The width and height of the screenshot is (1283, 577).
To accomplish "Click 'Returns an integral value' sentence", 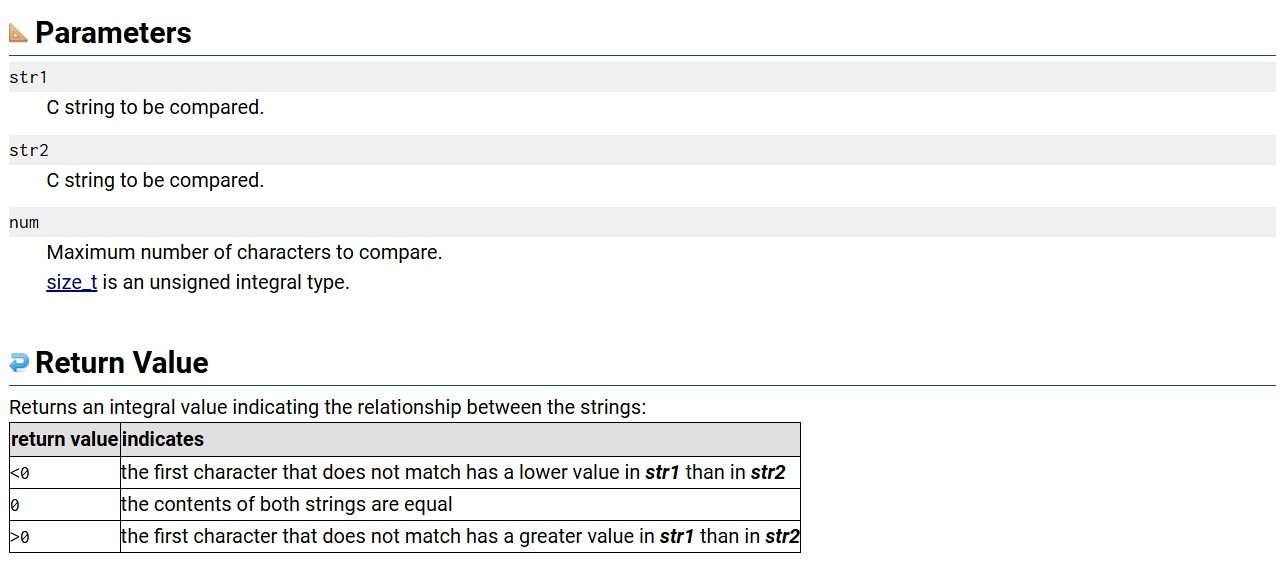I will pos(328,408).
